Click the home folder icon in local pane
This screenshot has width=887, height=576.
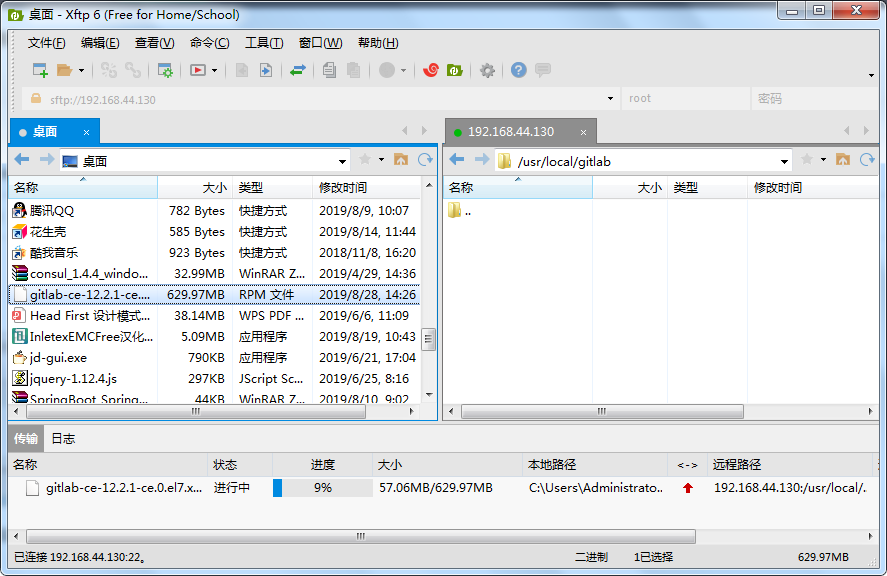[x=401, y=160]
